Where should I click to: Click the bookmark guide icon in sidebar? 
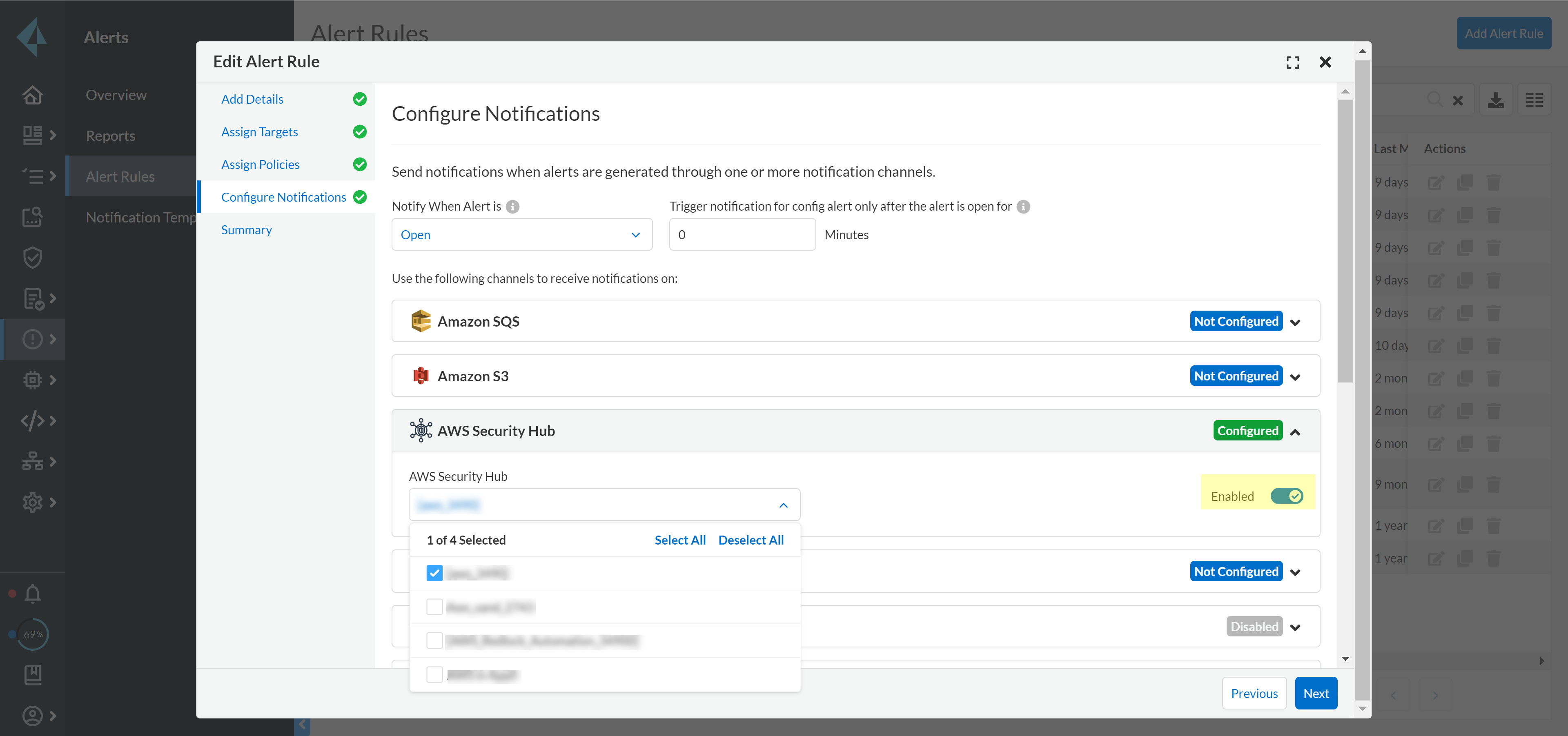32,675
